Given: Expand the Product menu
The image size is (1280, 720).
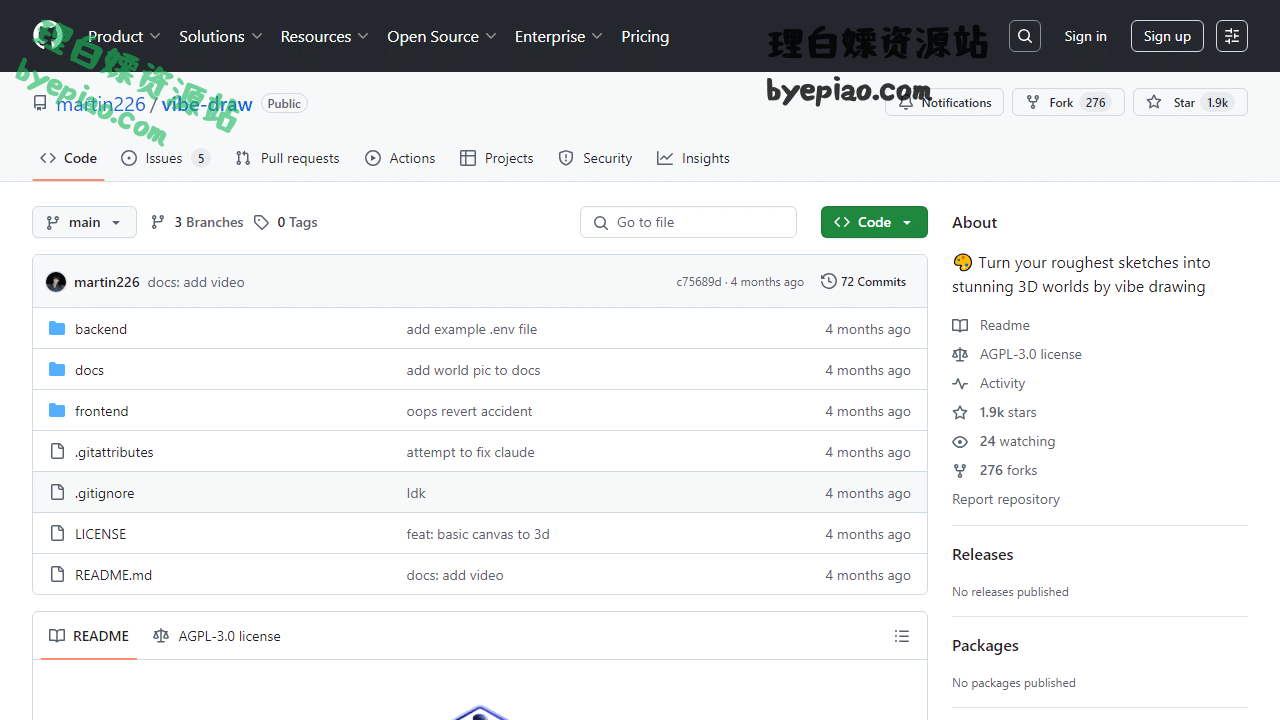Looking at the screenshot, I should (x=124, y=36).
